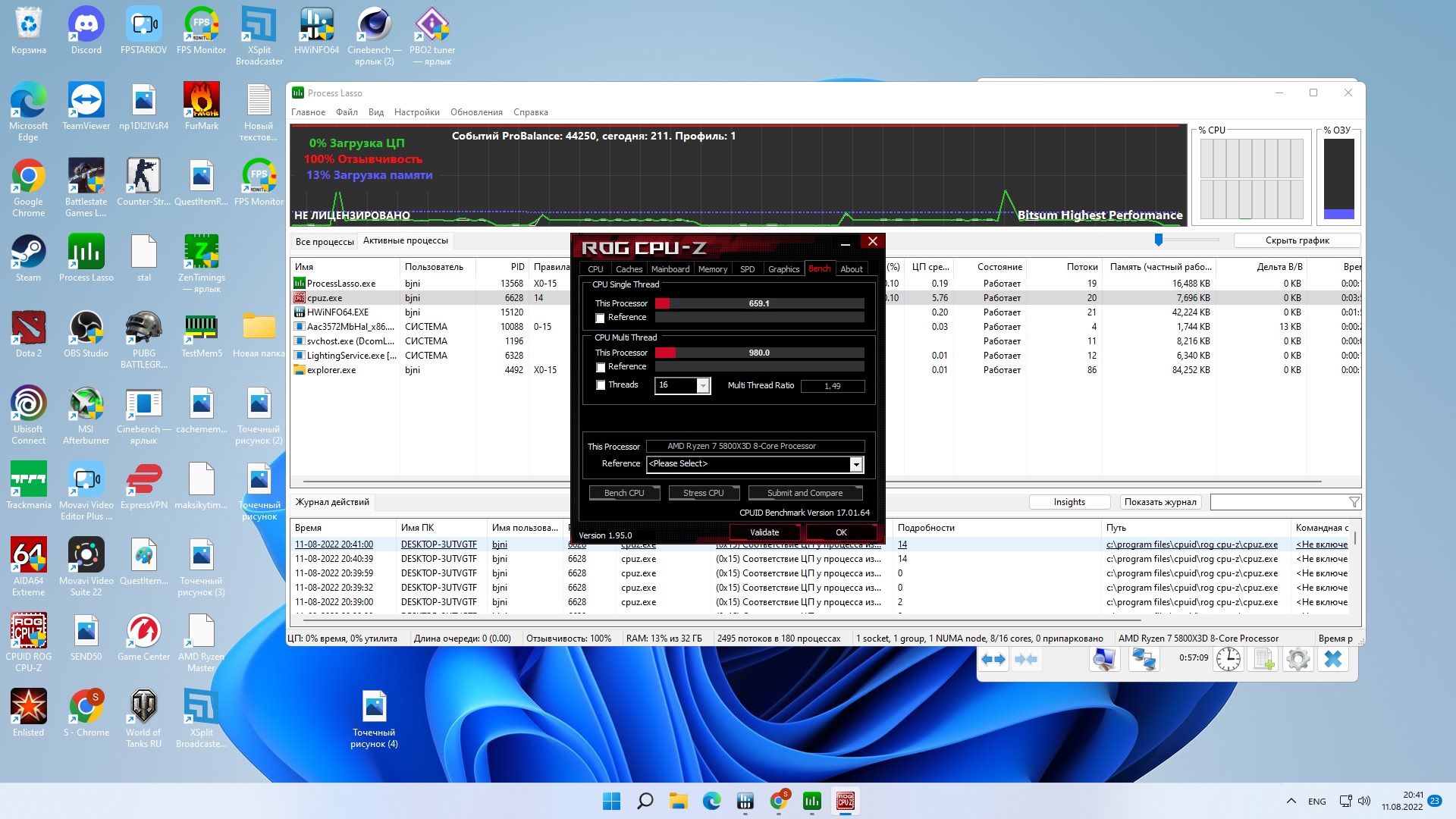Click the HWiNFO gear settings icon

pos(1298,660)
